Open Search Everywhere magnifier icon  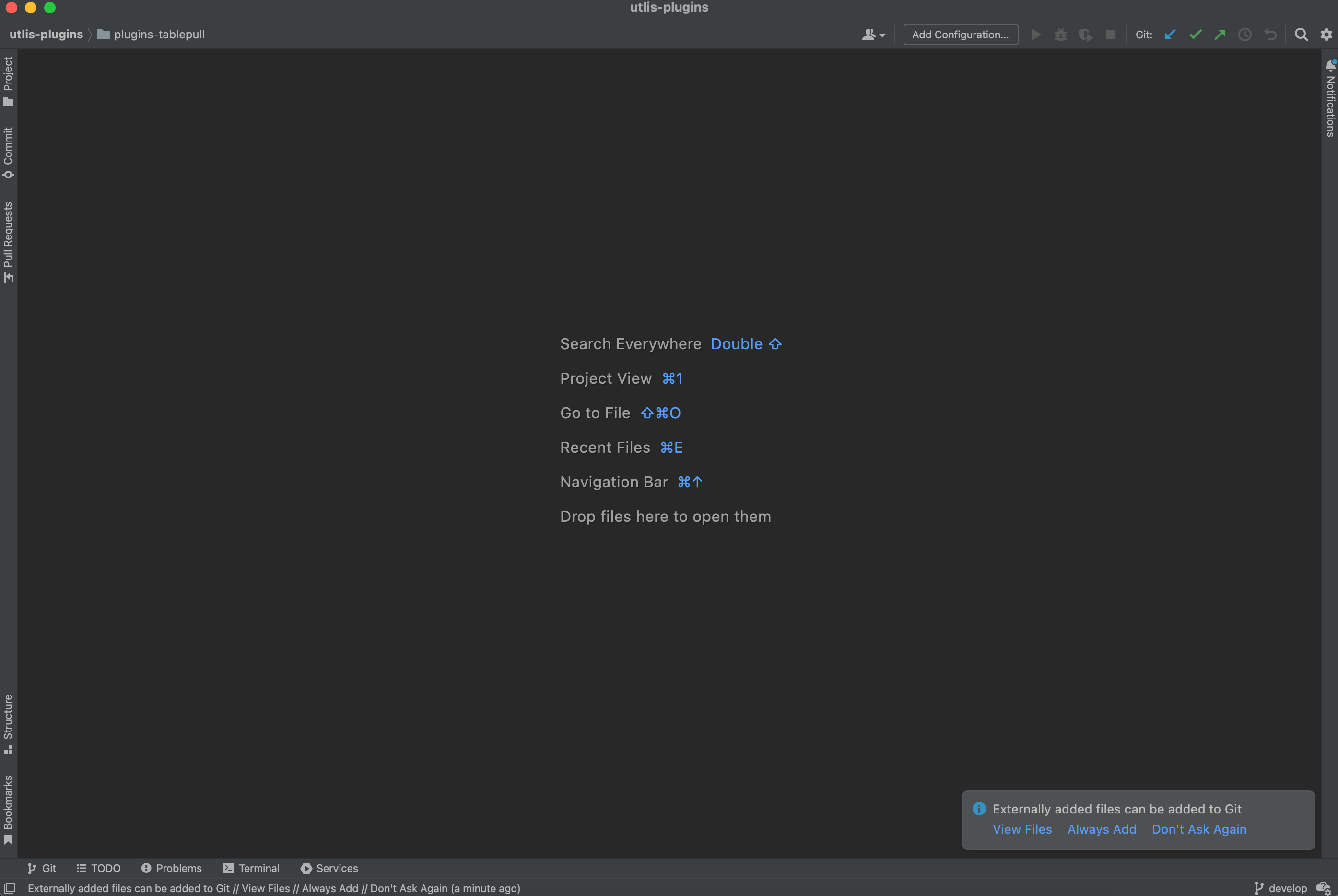point(1302,35)
